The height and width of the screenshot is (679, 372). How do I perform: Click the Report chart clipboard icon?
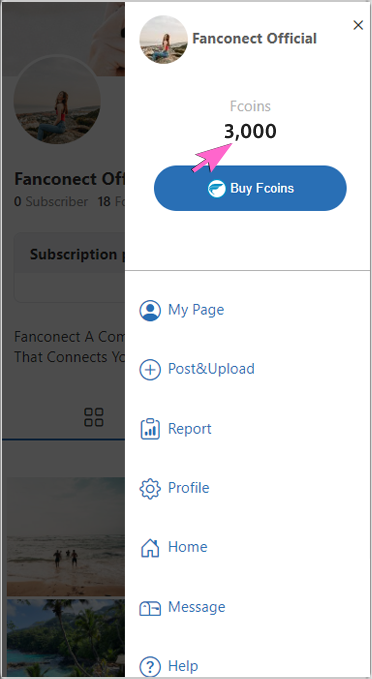click(x=150, y=429)
